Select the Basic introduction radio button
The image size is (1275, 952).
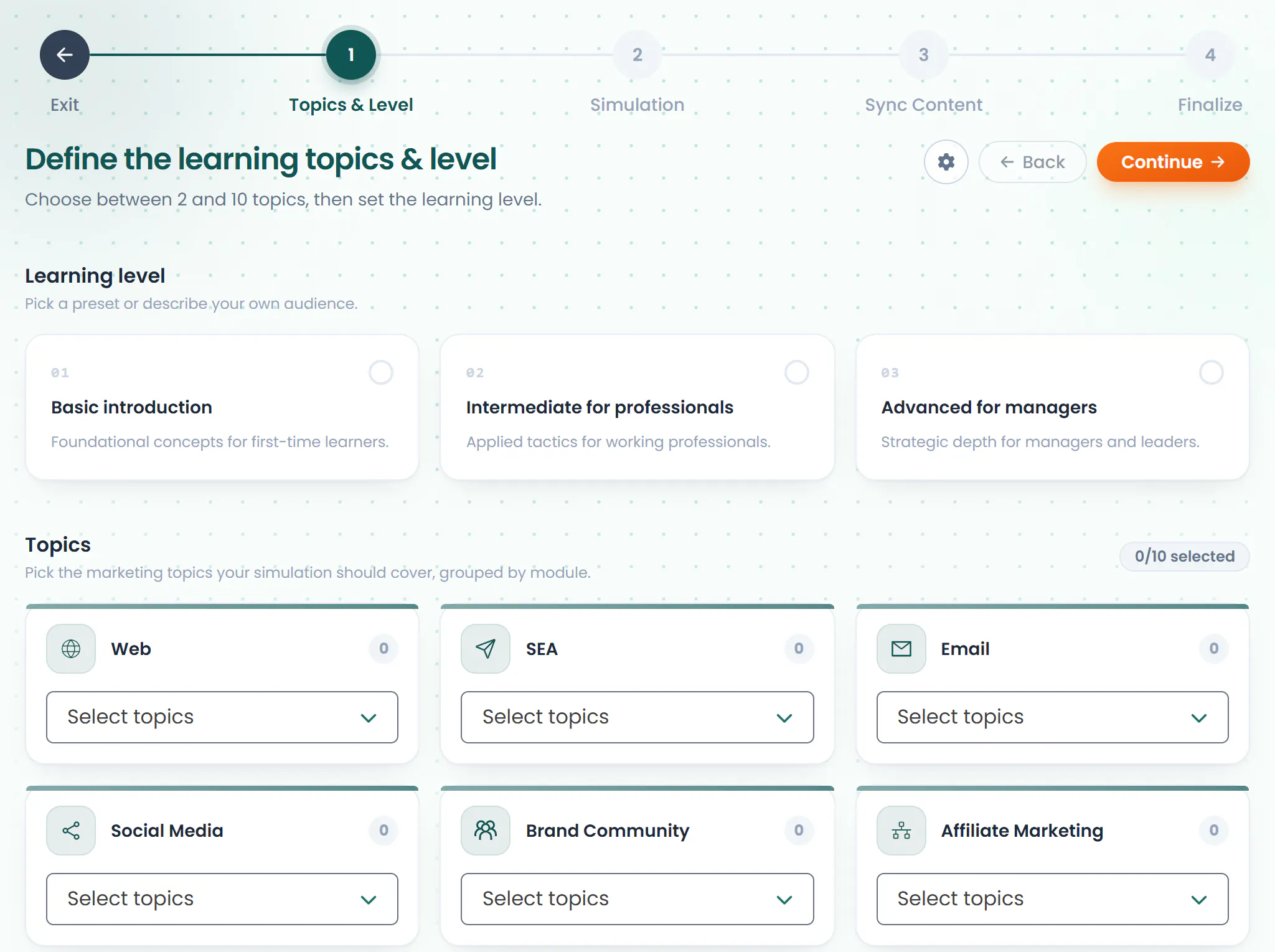pyautogui.click(x=381, y=372)
